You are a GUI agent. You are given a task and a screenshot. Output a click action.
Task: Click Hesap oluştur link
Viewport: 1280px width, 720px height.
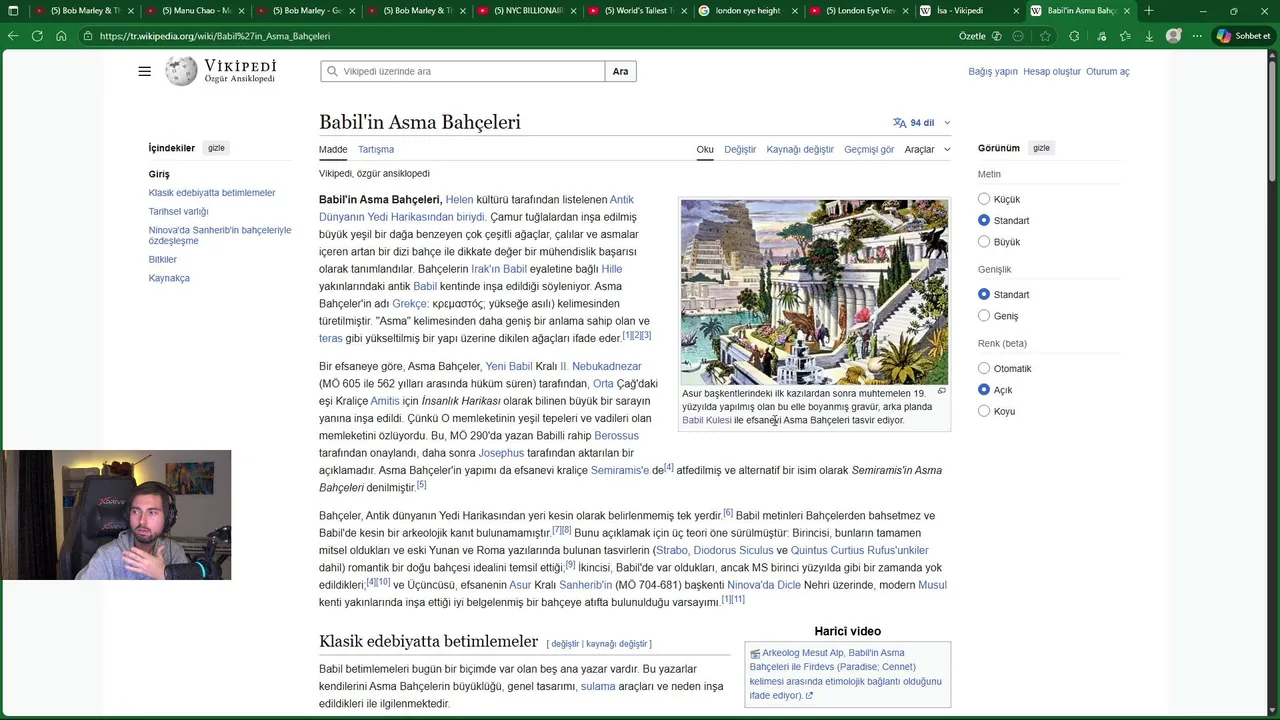coord(1052,72)
